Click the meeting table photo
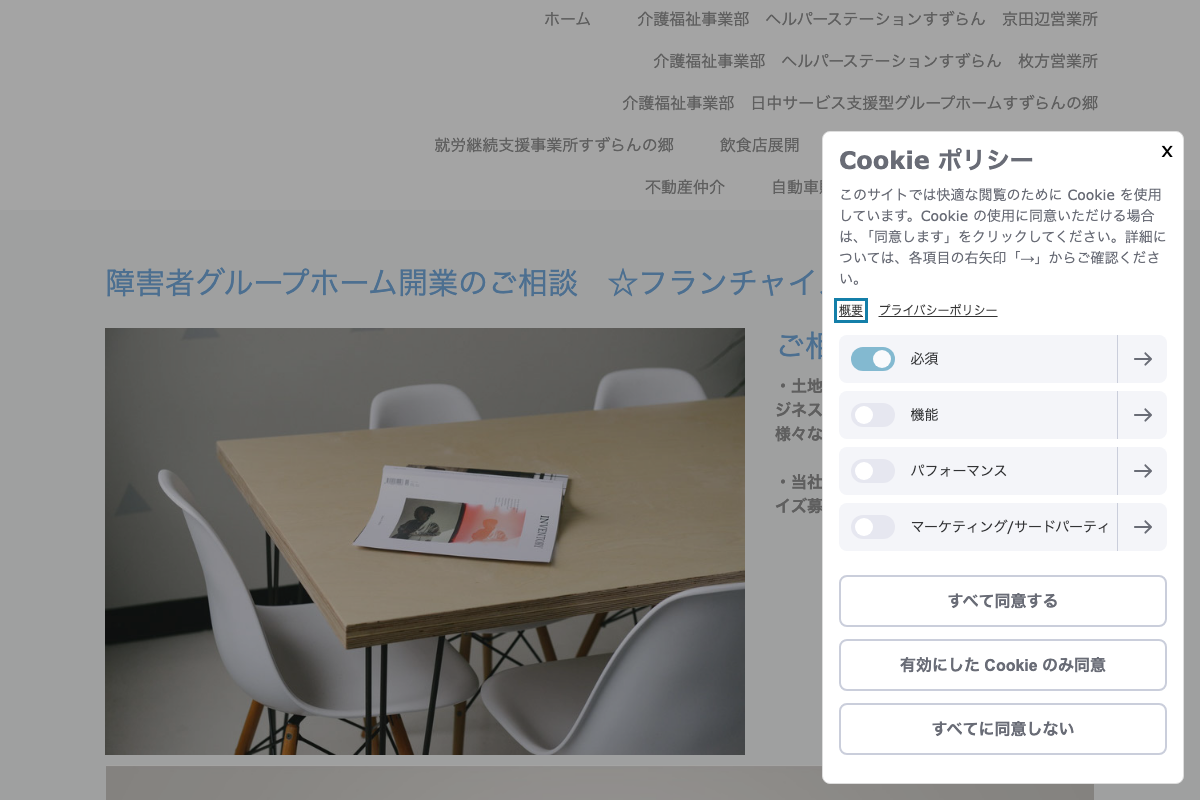This screenshot has height=800, width=1200. coord(425,541)
